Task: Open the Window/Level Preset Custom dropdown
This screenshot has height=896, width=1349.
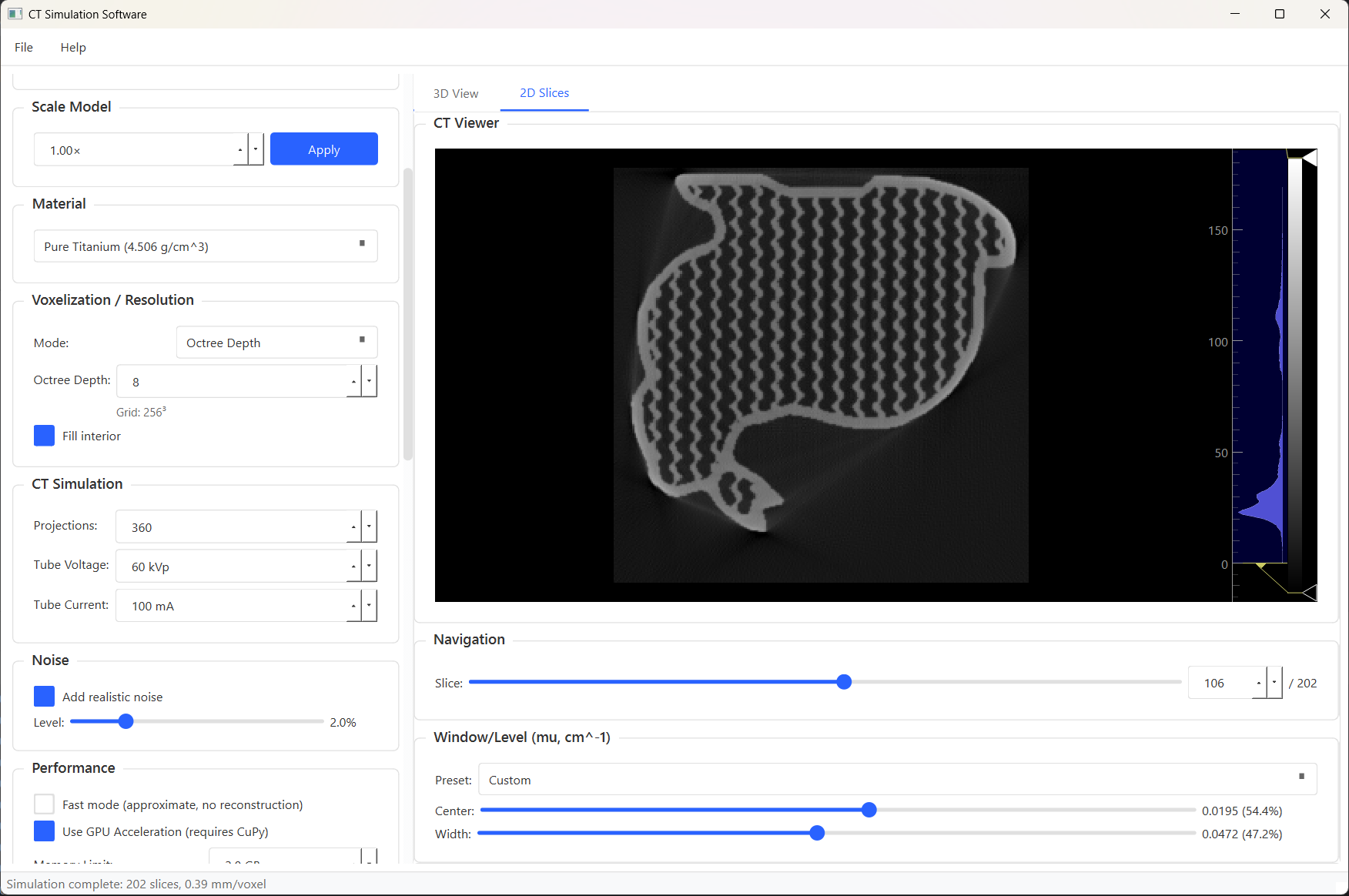Action: [898, 780]
